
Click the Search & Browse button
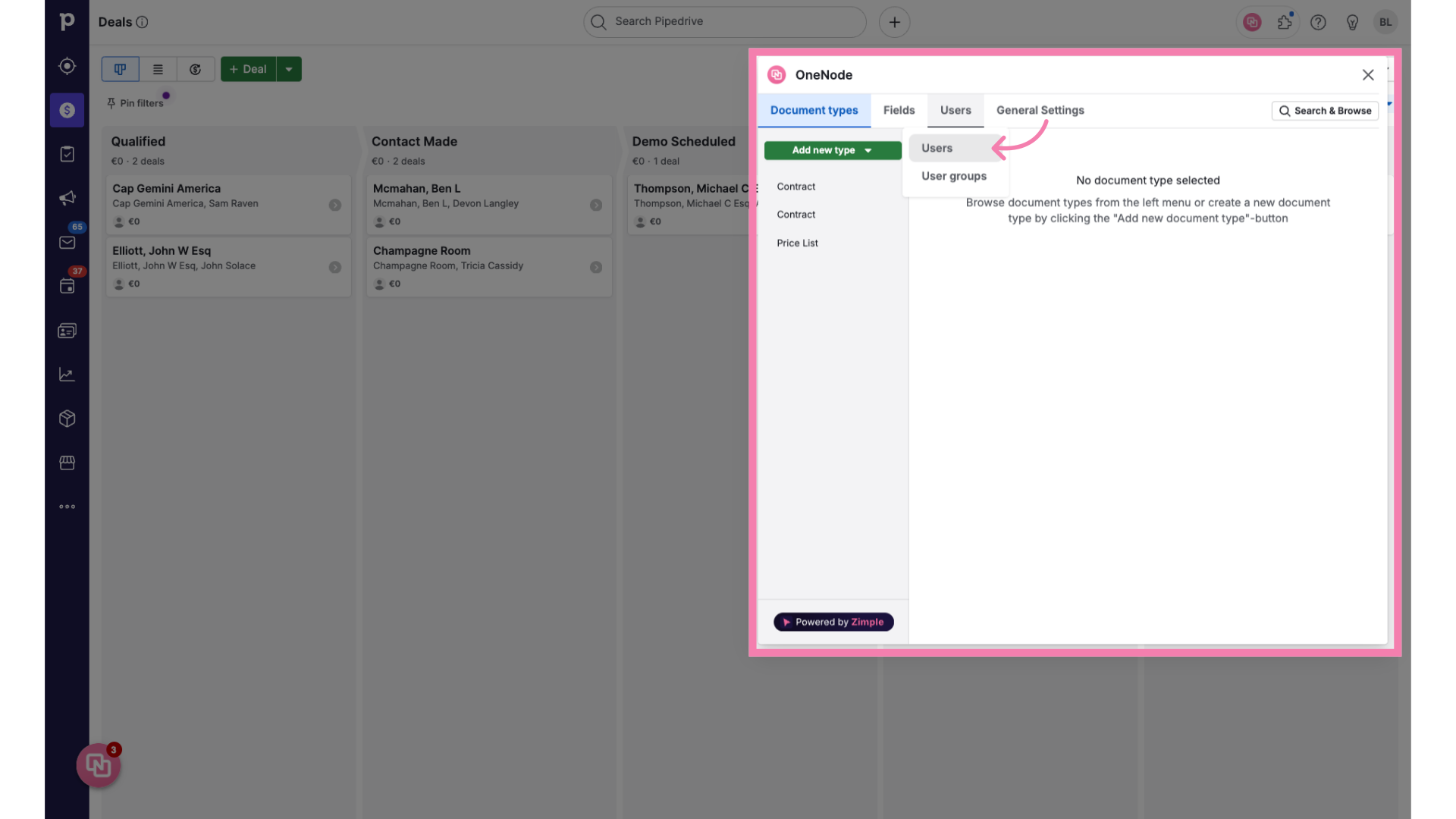(x=1325, y=111)
